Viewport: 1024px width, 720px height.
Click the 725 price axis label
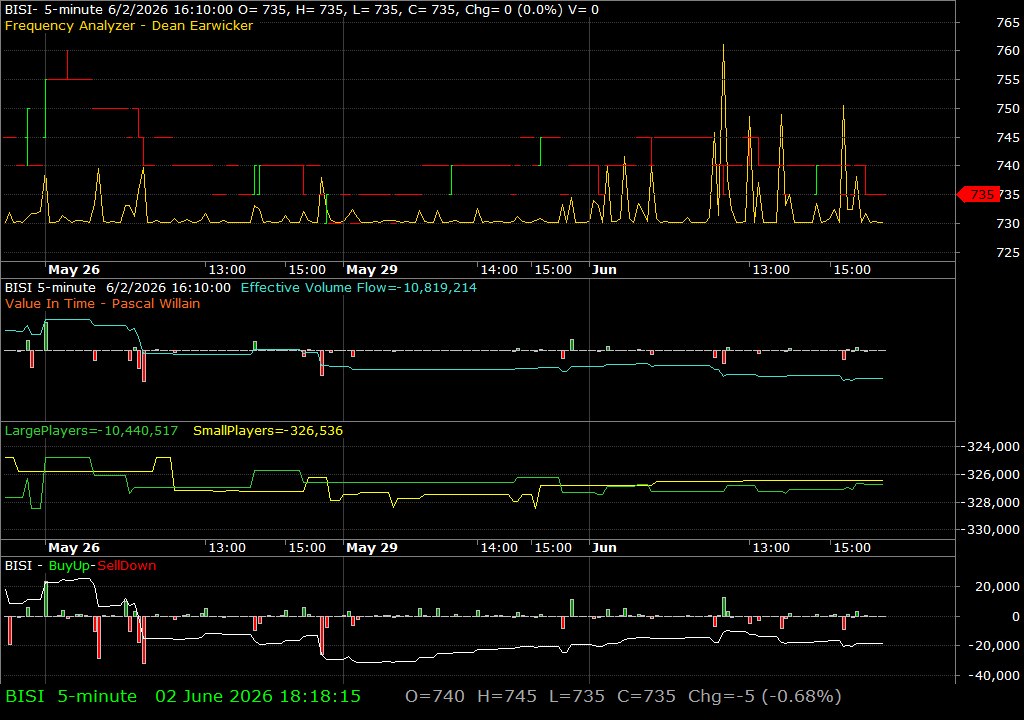[1008, 252]
